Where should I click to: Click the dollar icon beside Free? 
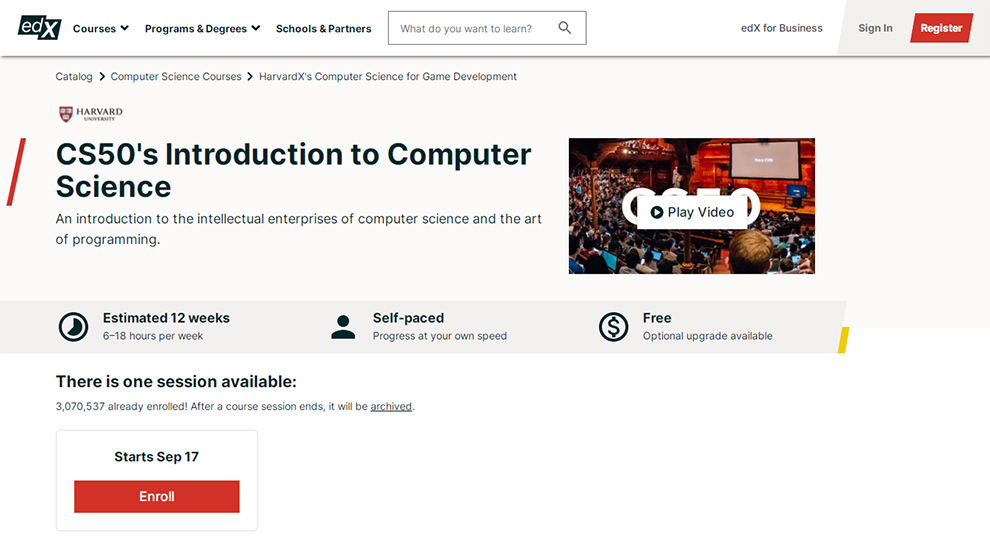coord(613,327)
